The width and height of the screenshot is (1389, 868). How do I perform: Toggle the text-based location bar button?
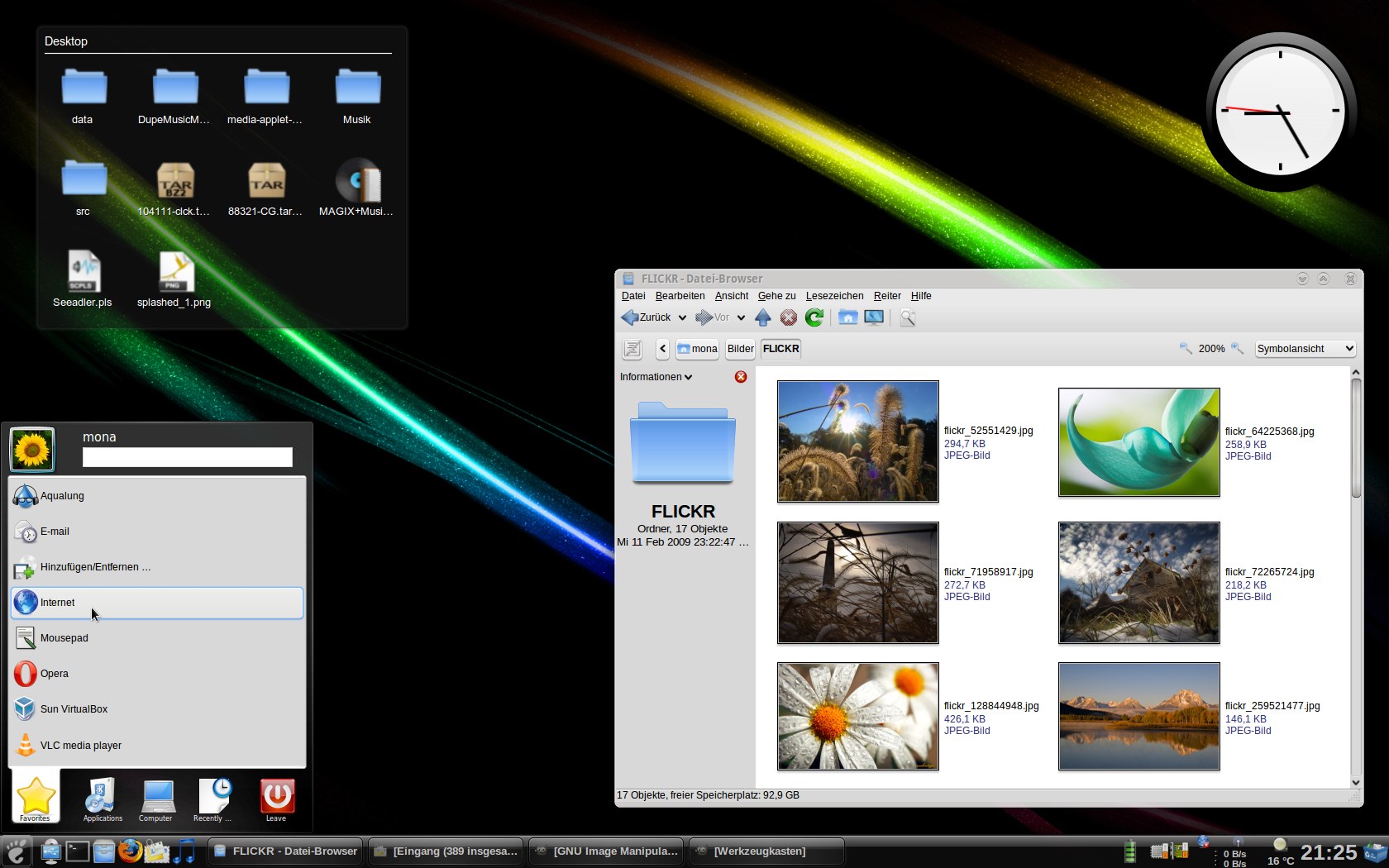point(632,349)
